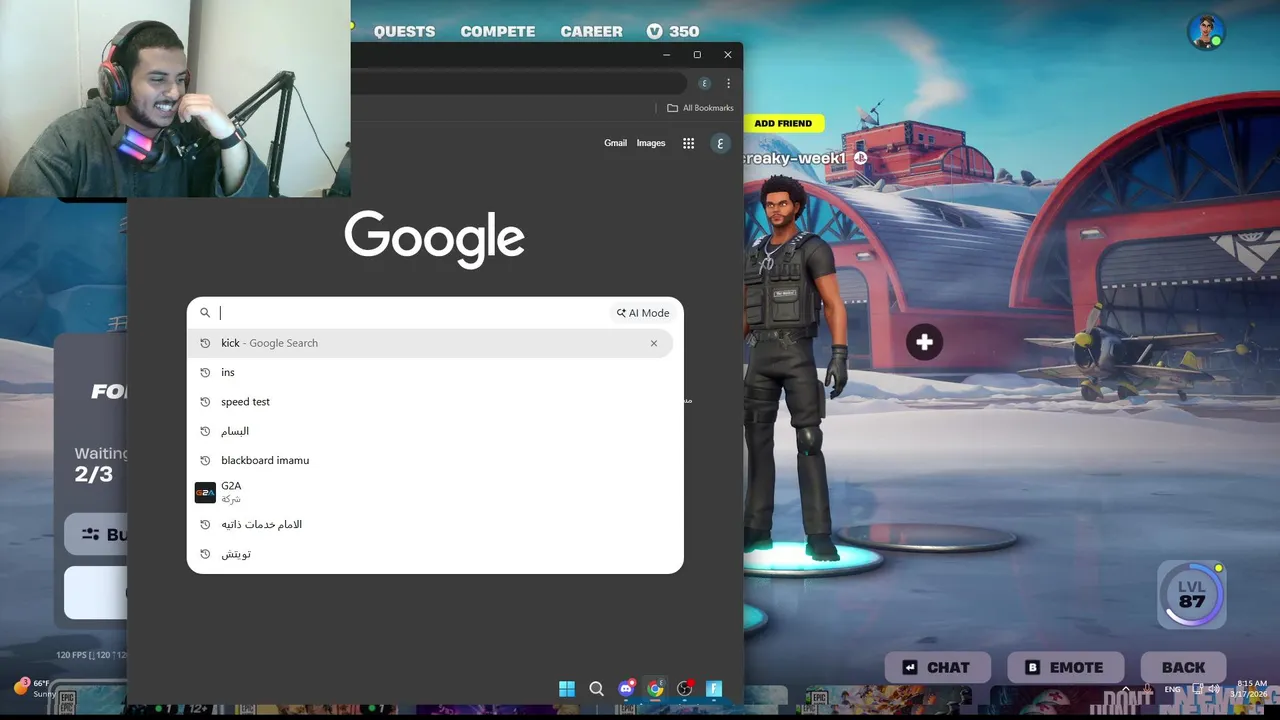Click the Google logo
This screenshot has height=720, width=1280.
435,239
